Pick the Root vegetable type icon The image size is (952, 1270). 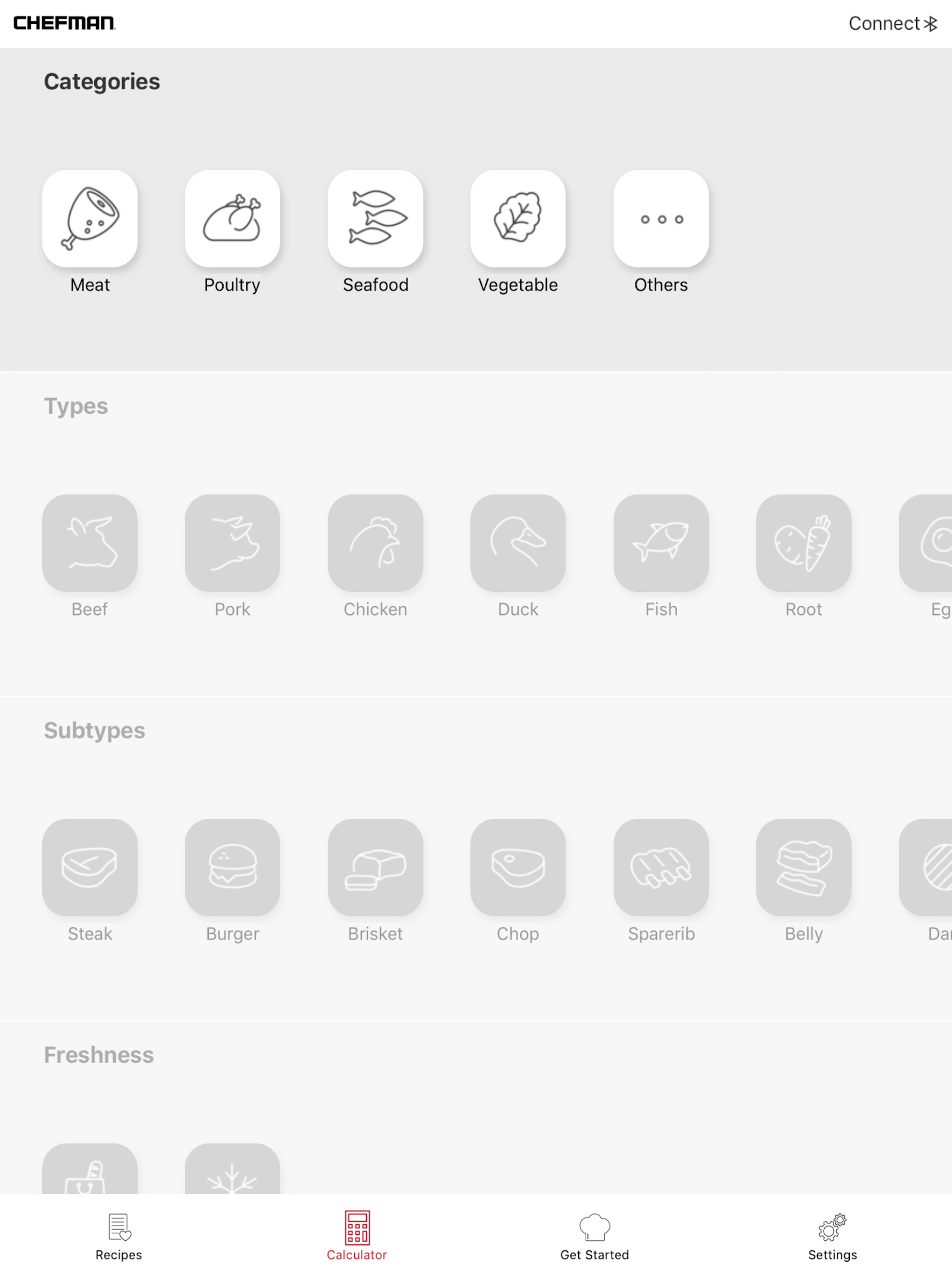tap(803, 543)
